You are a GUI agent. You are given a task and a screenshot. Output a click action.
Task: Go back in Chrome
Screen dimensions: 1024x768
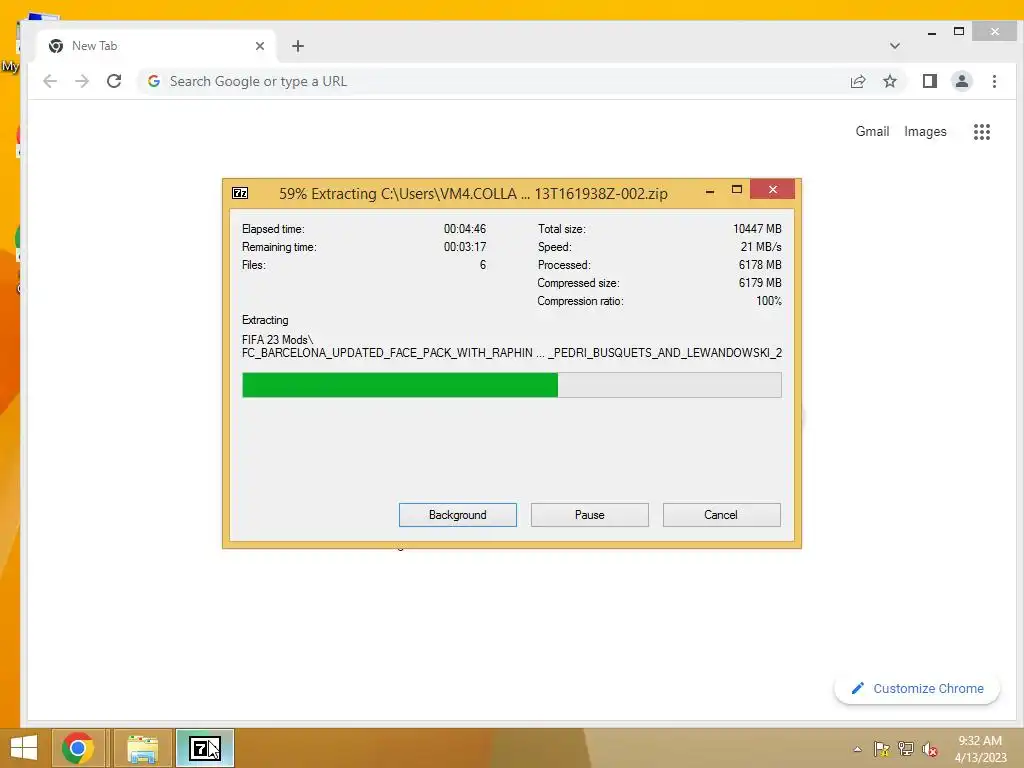click(x=50, y=81)
